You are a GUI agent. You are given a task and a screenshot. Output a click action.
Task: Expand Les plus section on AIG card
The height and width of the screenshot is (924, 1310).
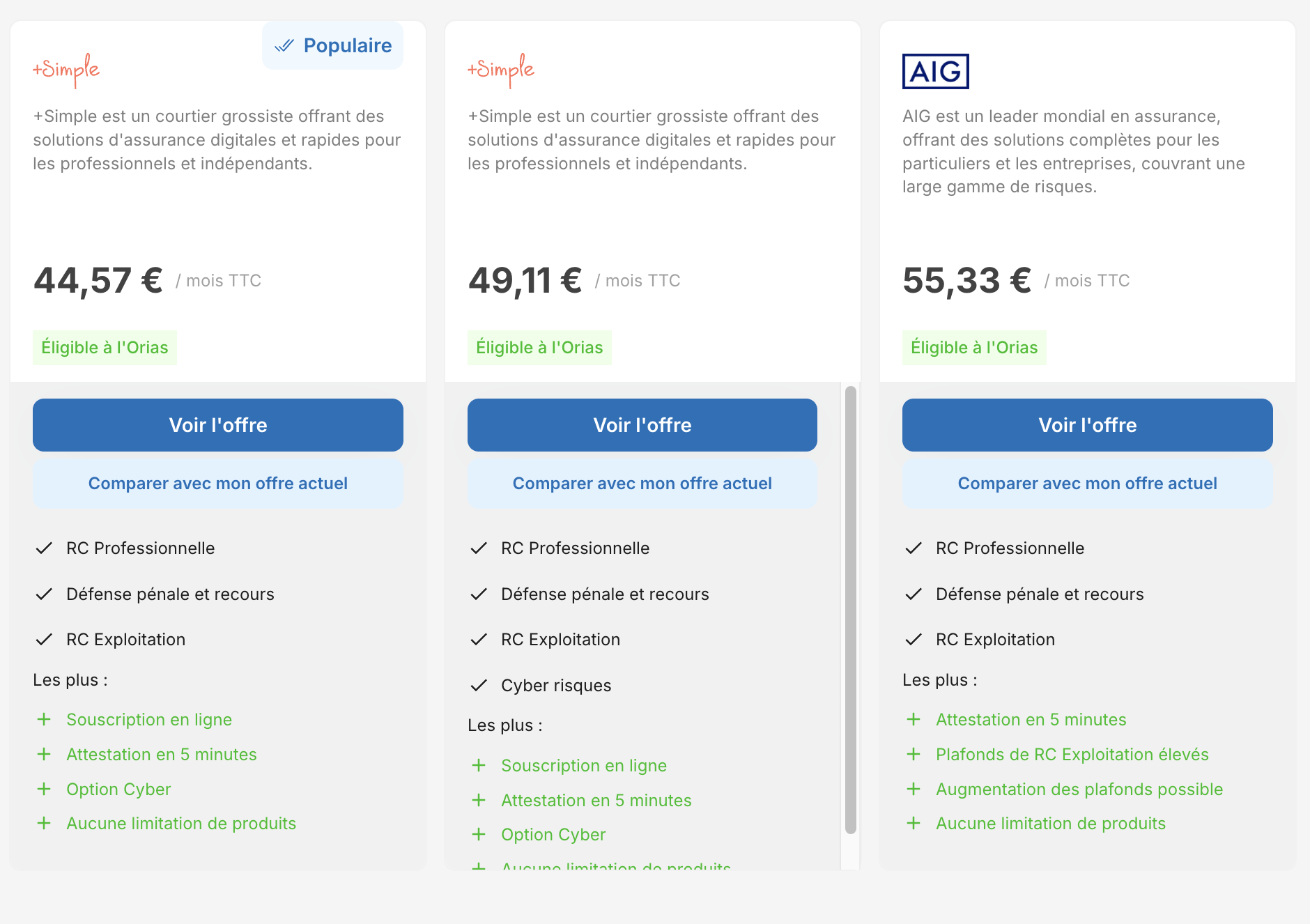[x=939, y=679]
